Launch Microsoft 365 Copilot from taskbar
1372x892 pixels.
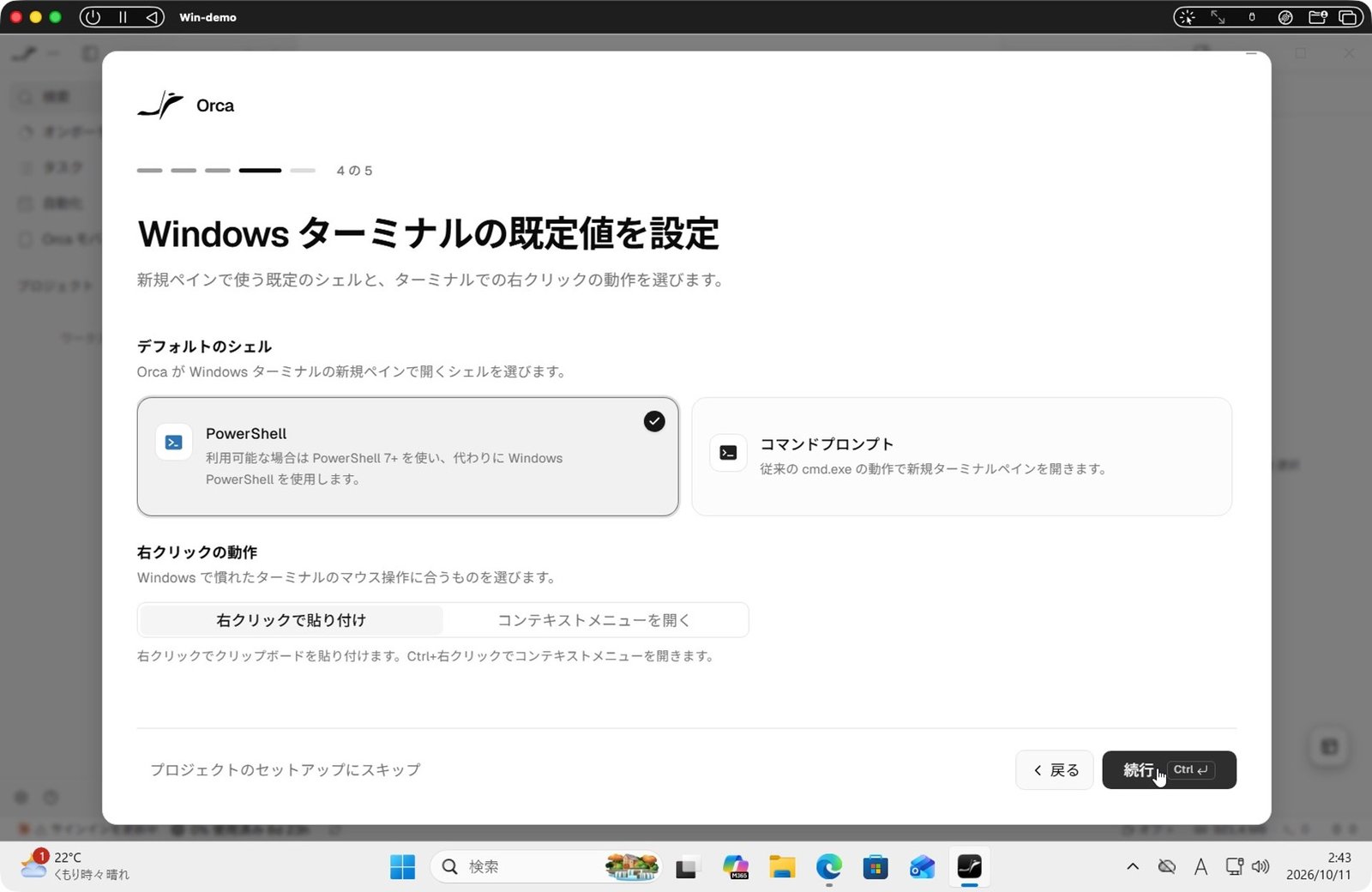[x=736, y=867]
